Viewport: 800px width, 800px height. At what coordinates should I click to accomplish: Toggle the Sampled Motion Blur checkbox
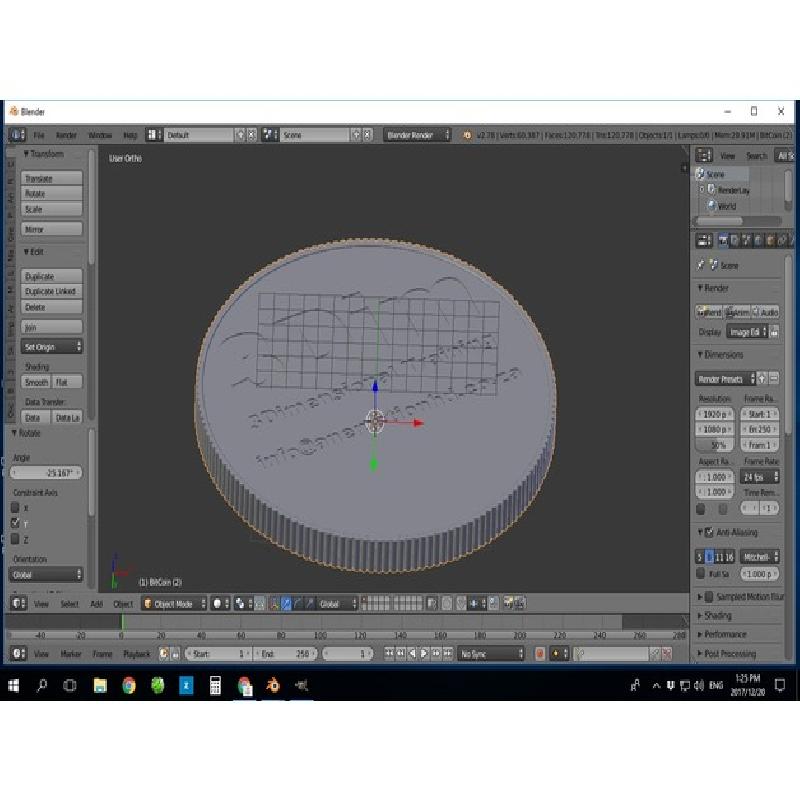click(x=709, y=596)
